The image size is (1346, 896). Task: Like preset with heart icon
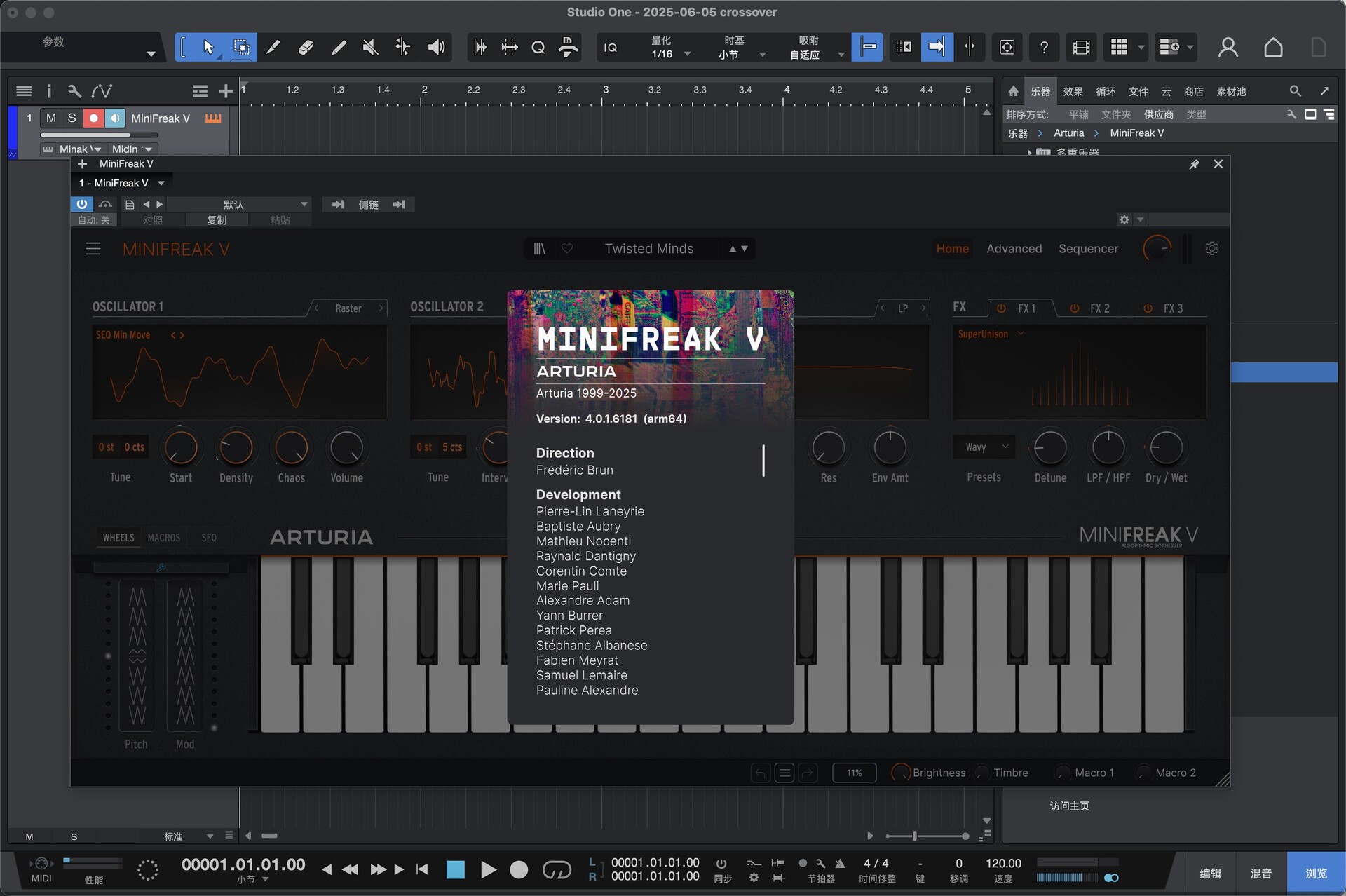point(567,249)
